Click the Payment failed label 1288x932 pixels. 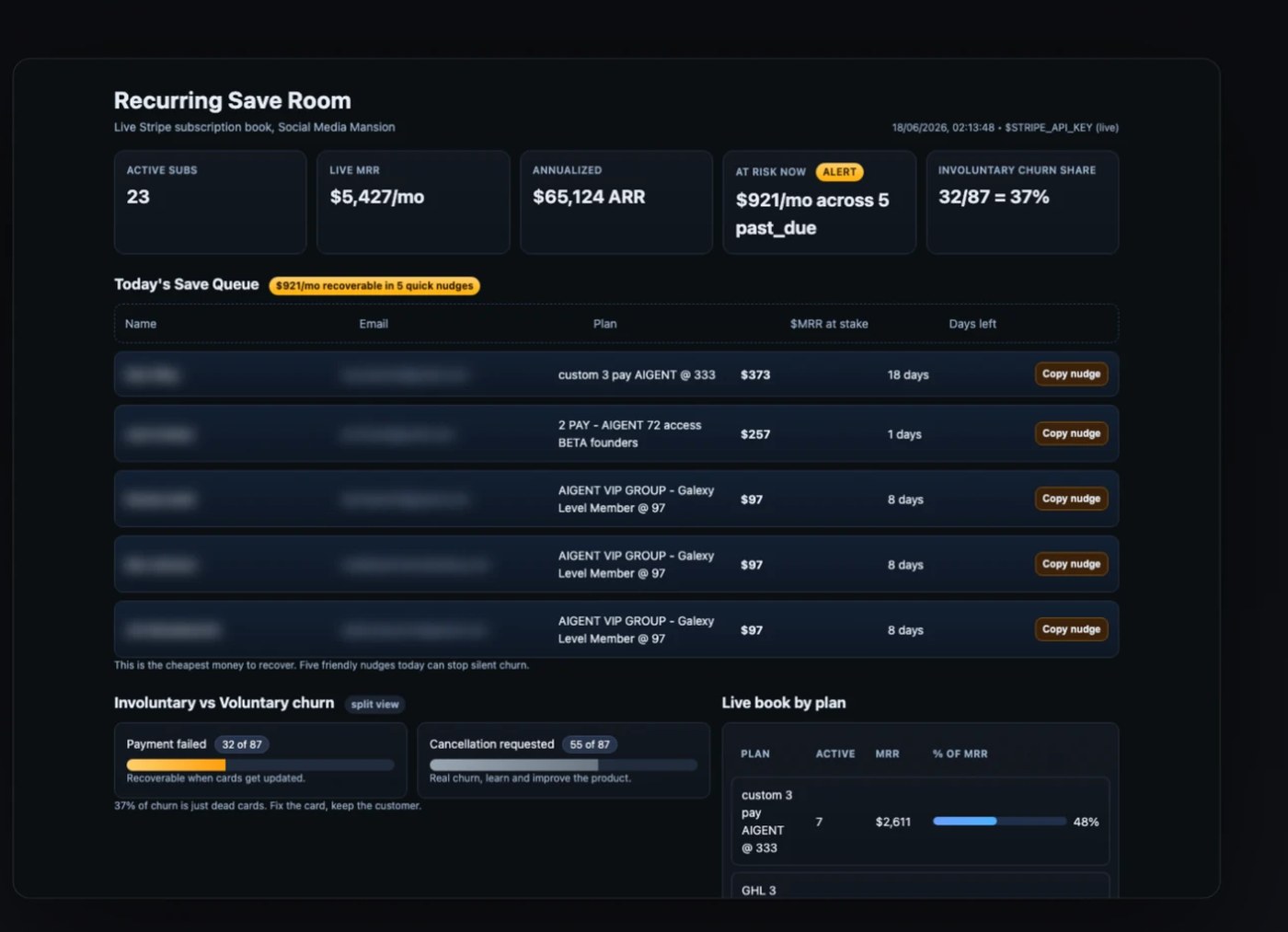(167, 744)
